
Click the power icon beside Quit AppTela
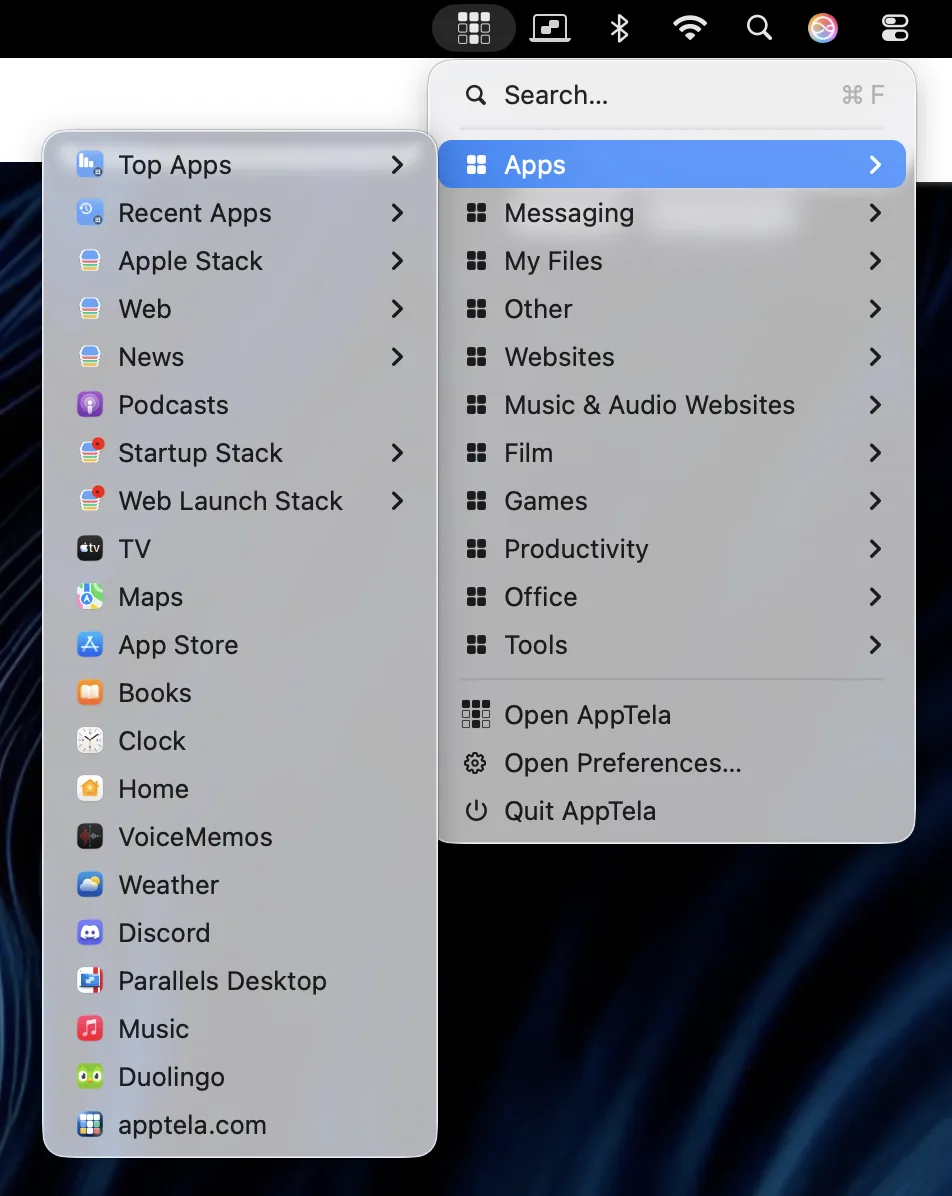pyautogui.click(x=476, y=811)
